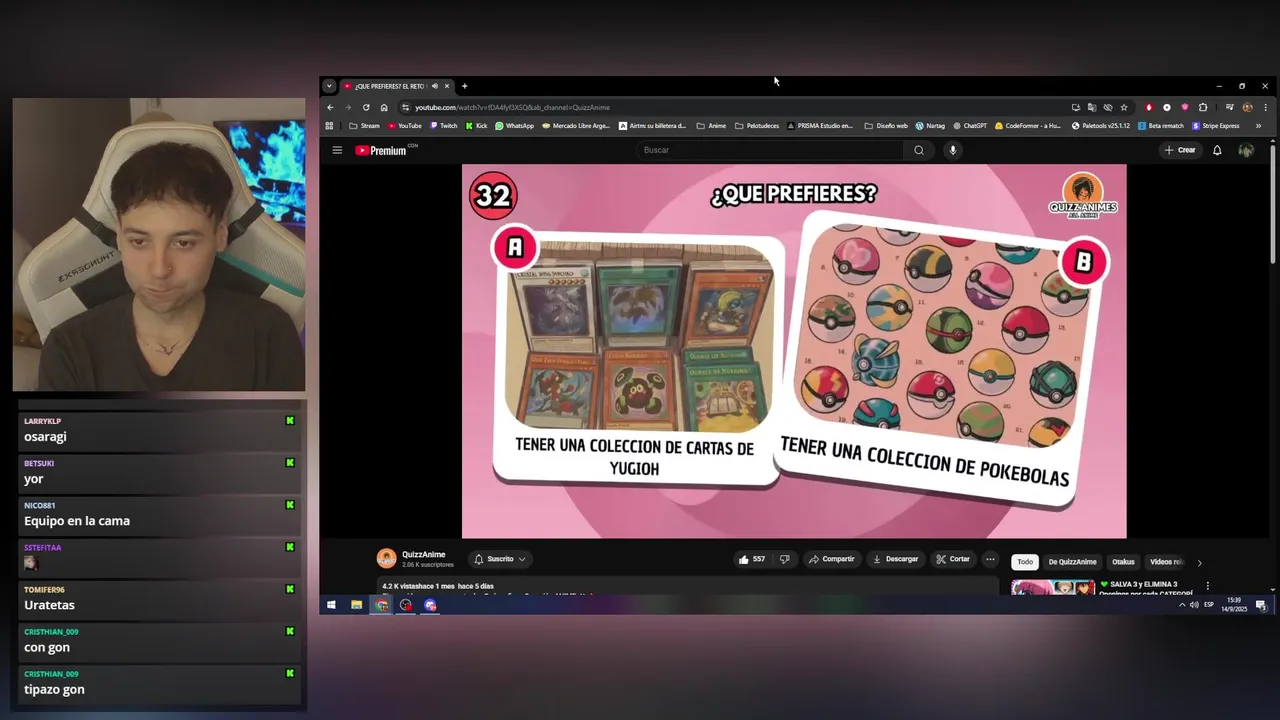Show more bookmarks with the double chevron
The width and height of the screenshot is (1280, 720).
pos(1258,126)
